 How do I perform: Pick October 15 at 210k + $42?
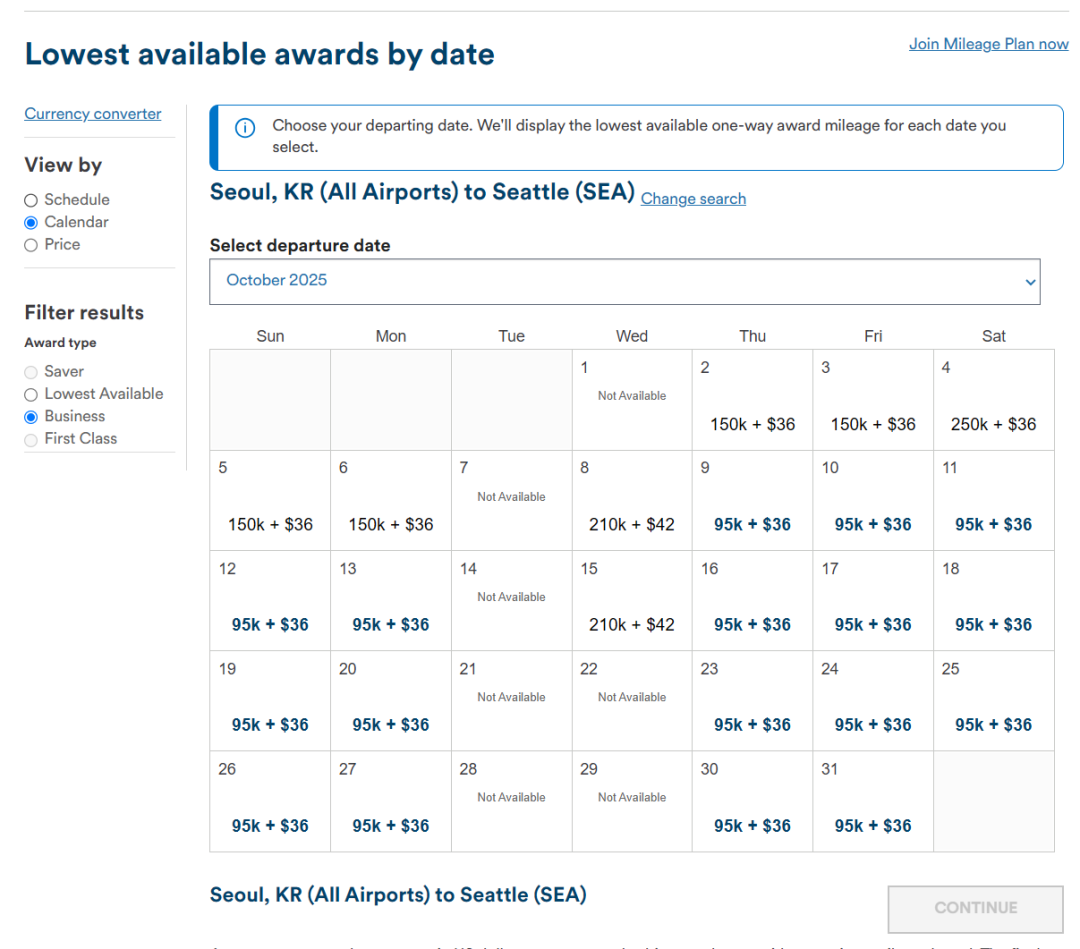[631, 624]
